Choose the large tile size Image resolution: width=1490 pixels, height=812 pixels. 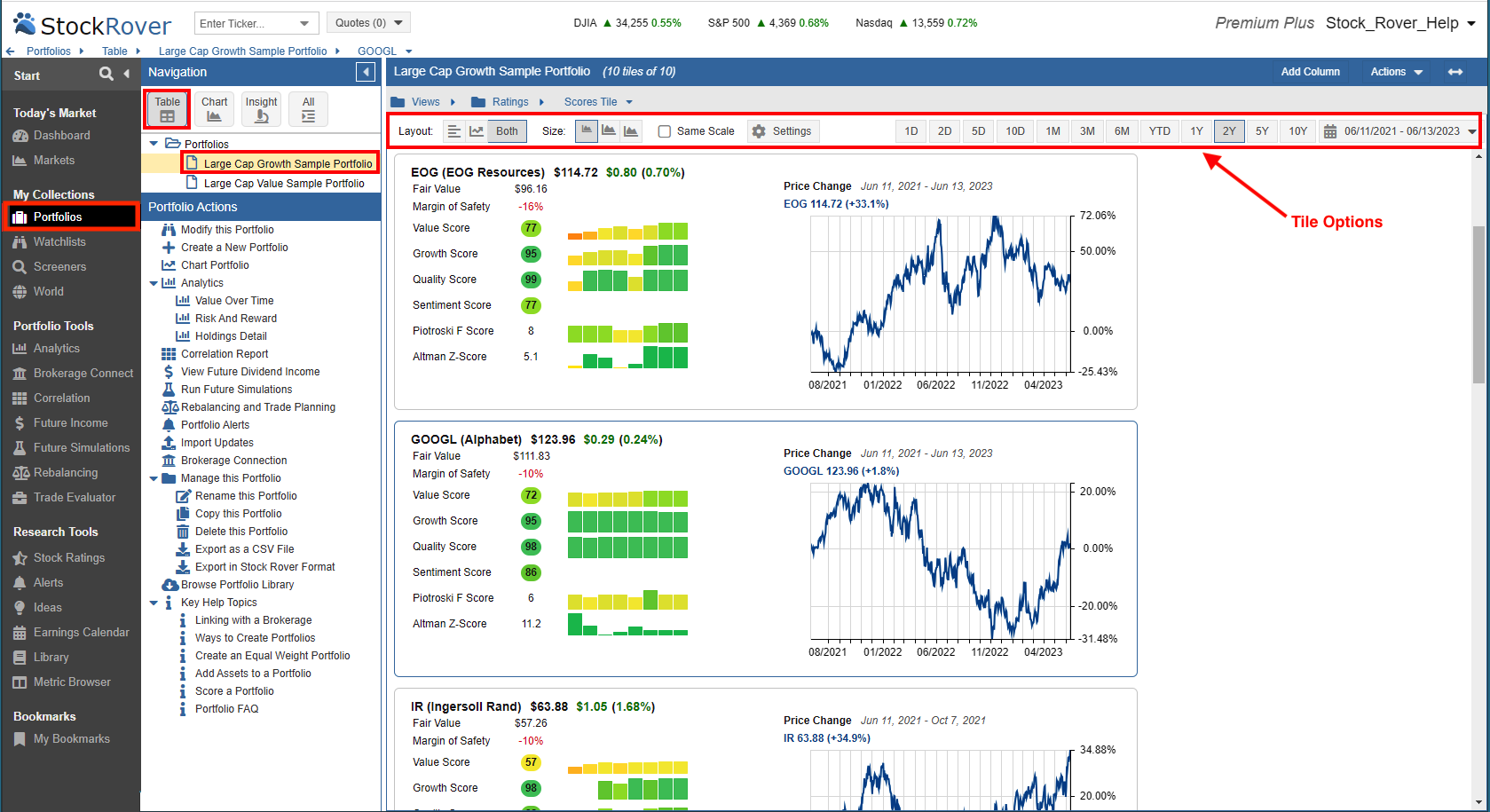pos(631,131)
